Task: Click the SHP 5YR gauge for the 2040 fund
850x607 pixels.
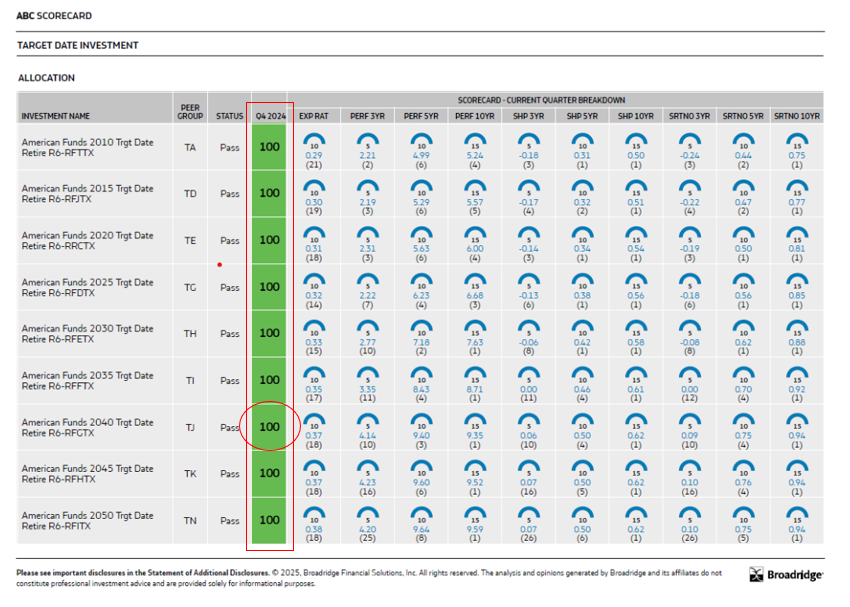Action: 582,421
